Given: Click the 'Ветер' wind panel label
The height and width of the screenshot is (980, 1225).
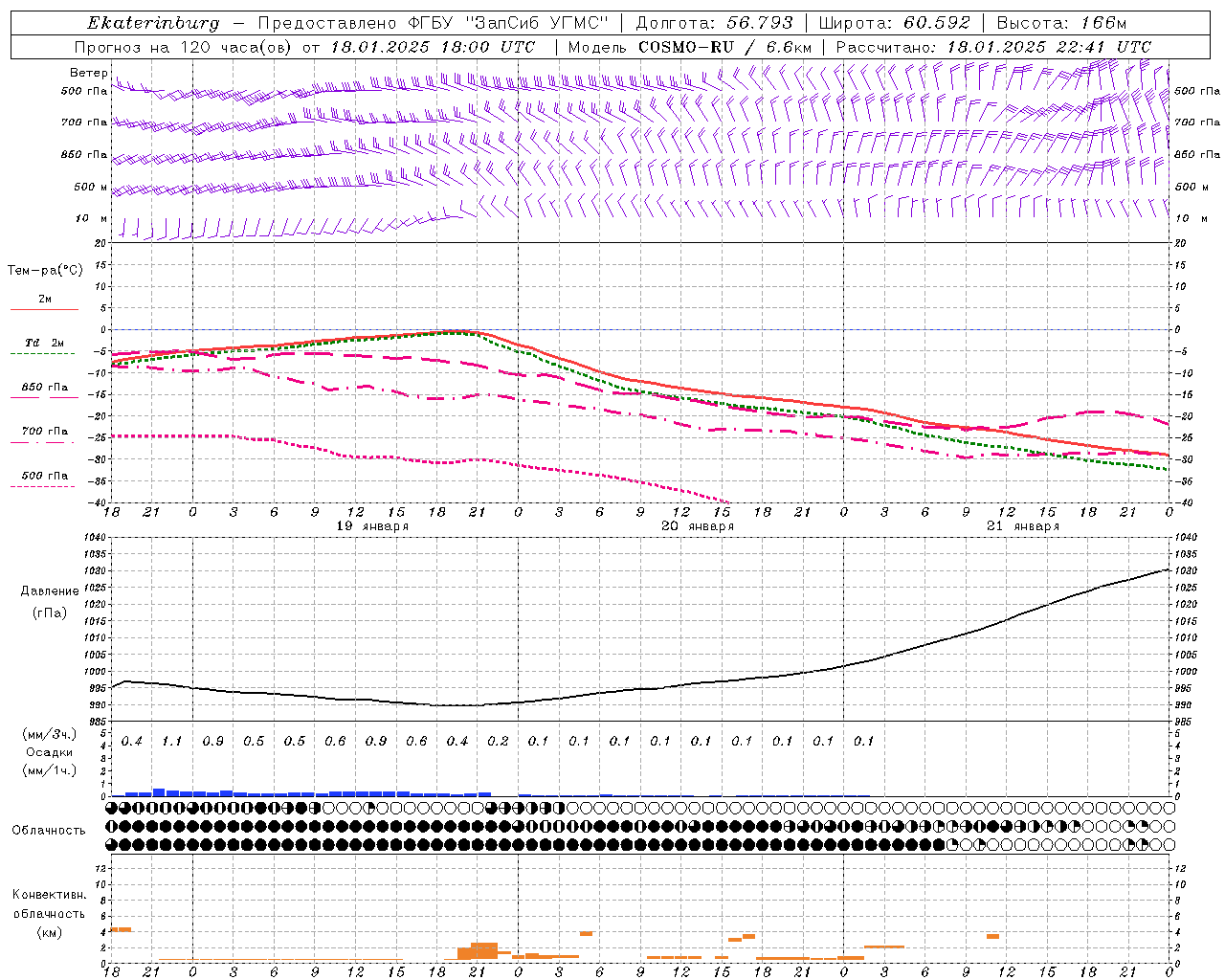Looking at the screenshot, I should pyautogui.click(x=88, y=73).
